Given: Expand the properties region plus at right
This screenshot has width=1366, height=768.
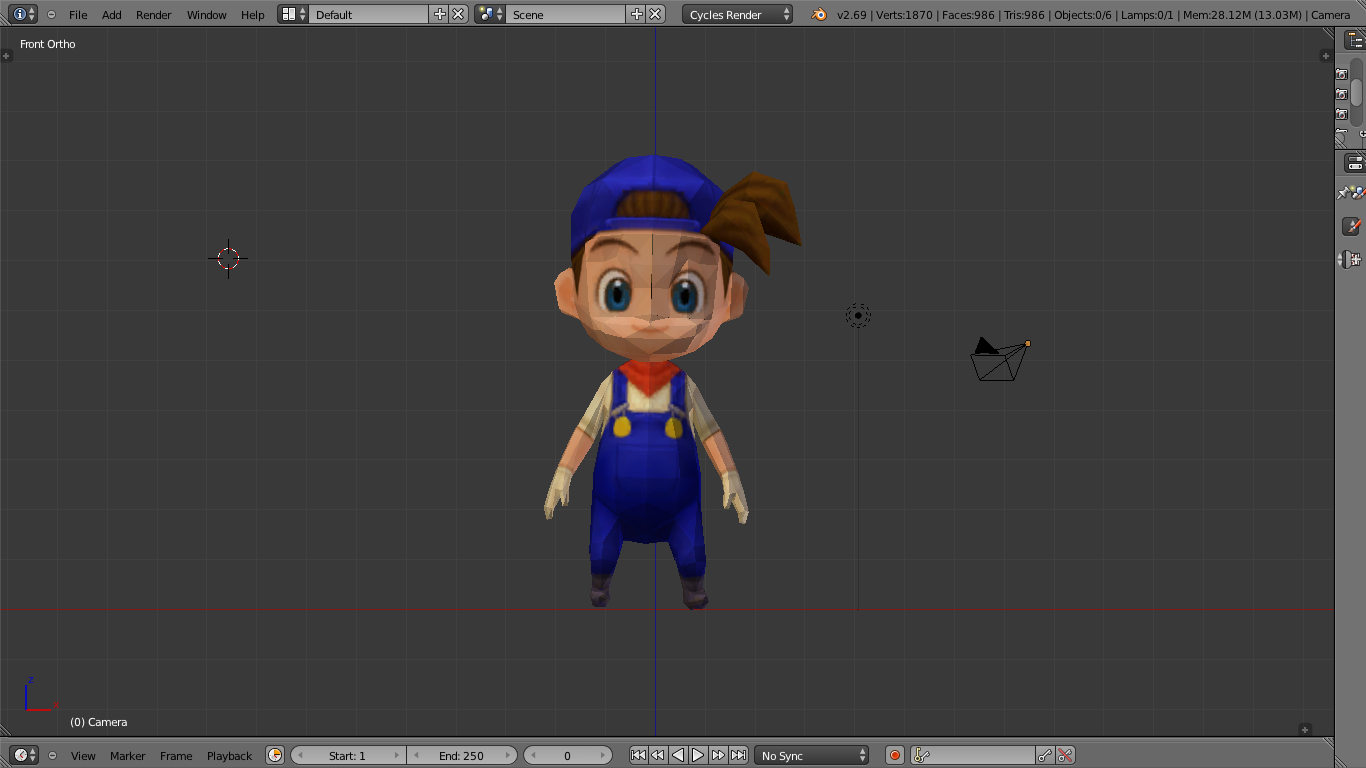Looking at the screenshot, I should [1326, 56].
